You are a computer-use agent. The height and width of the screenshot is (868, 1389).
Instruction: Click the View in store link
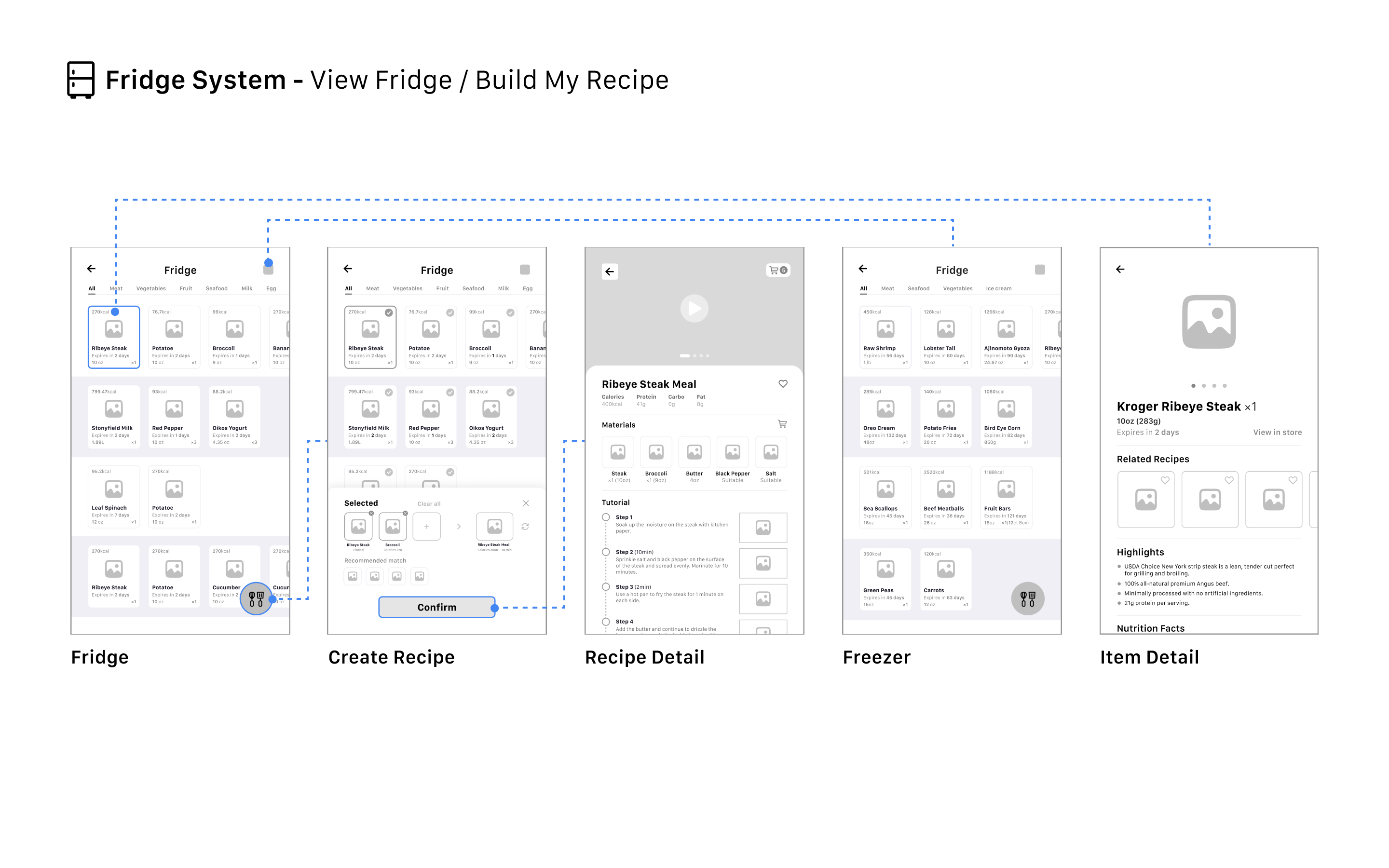[1277, 432]
